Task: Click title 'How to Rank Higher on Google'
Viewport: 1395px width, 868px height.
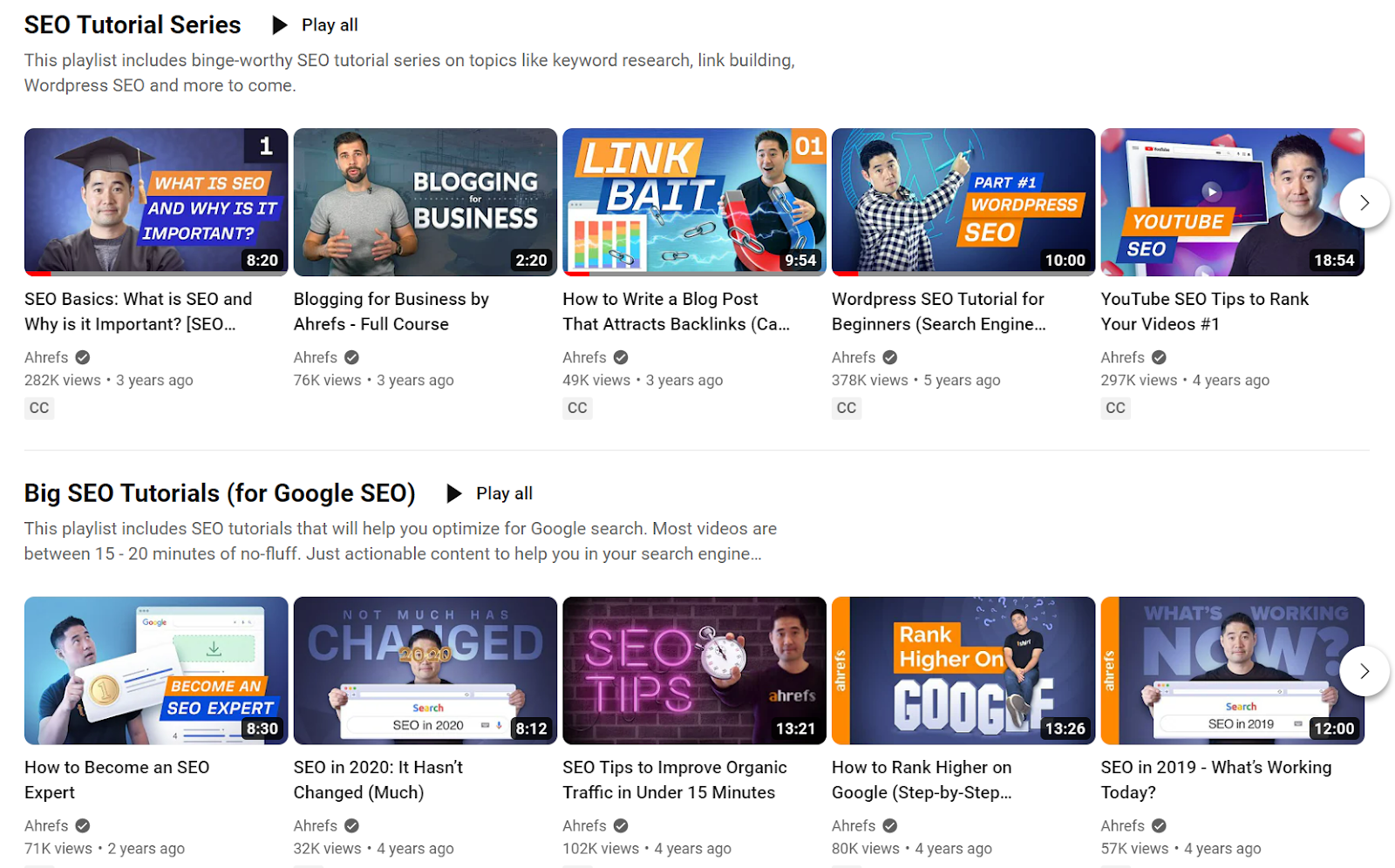Action: [922, 779]
